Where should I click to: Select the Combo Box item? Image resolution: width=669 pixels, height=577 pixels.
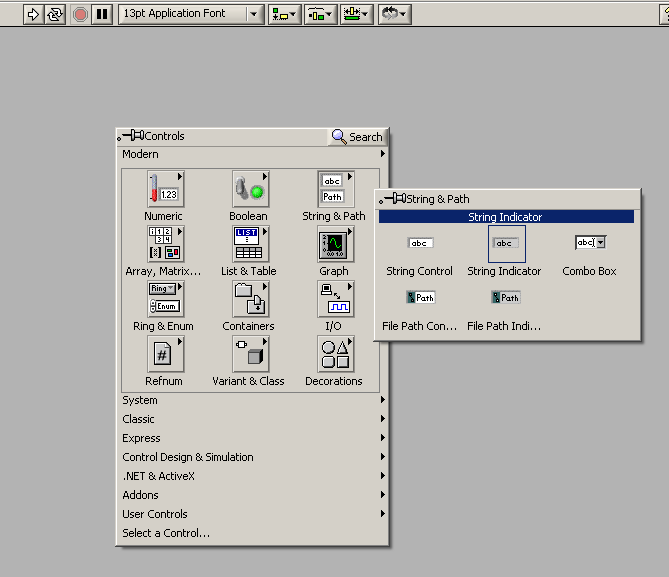pyautogui.click(x=590, y=243)
